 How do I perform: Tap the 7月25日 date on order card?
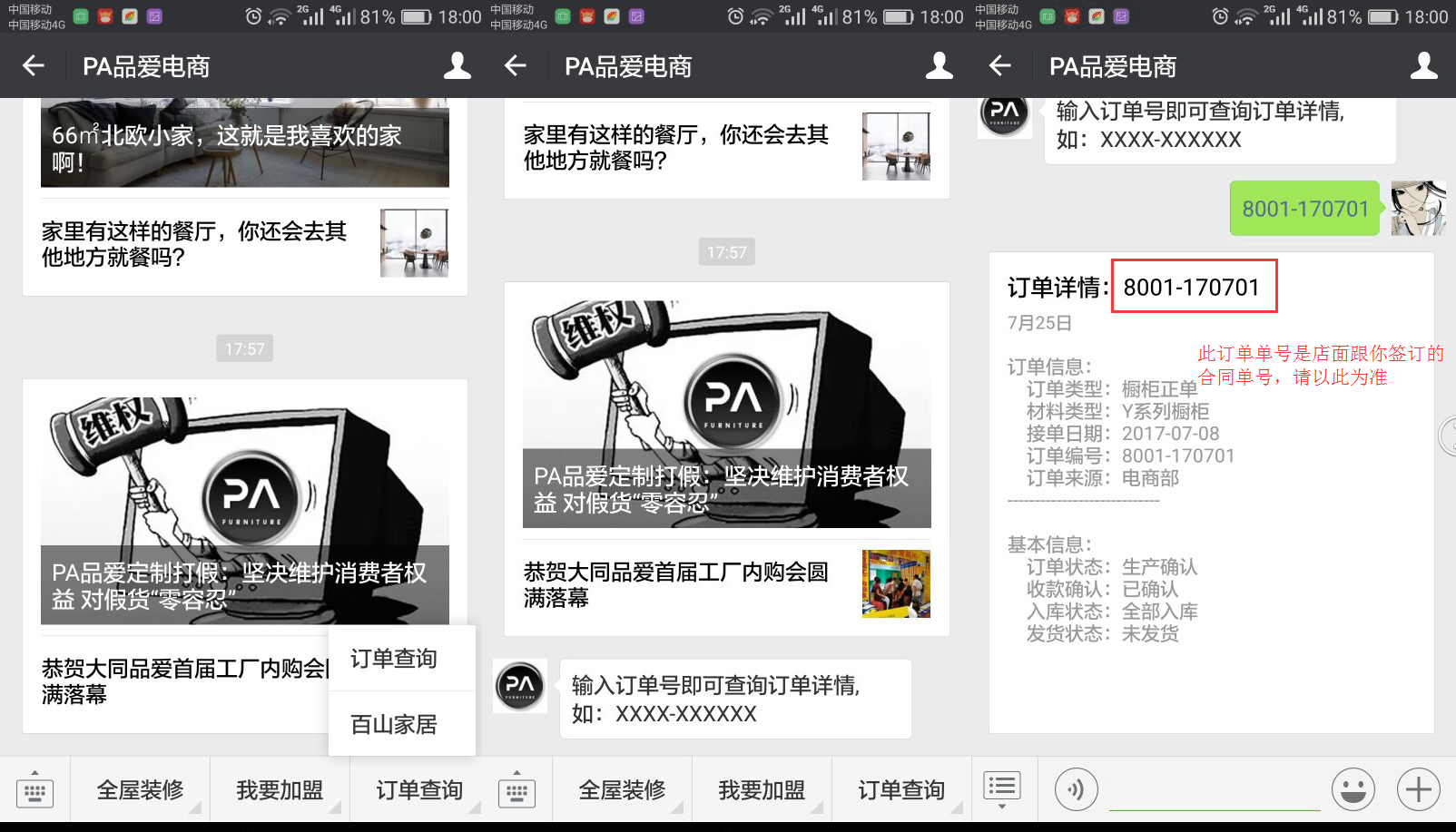point(1040,323)
